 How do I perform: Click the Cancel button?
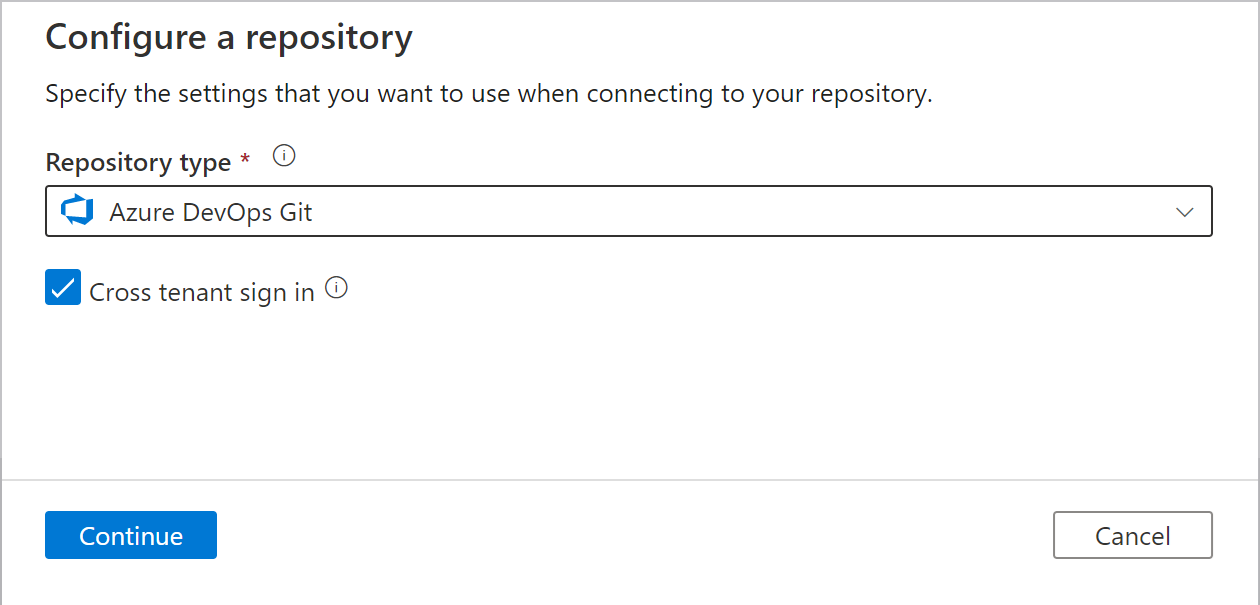click(x=1133, y=535)
